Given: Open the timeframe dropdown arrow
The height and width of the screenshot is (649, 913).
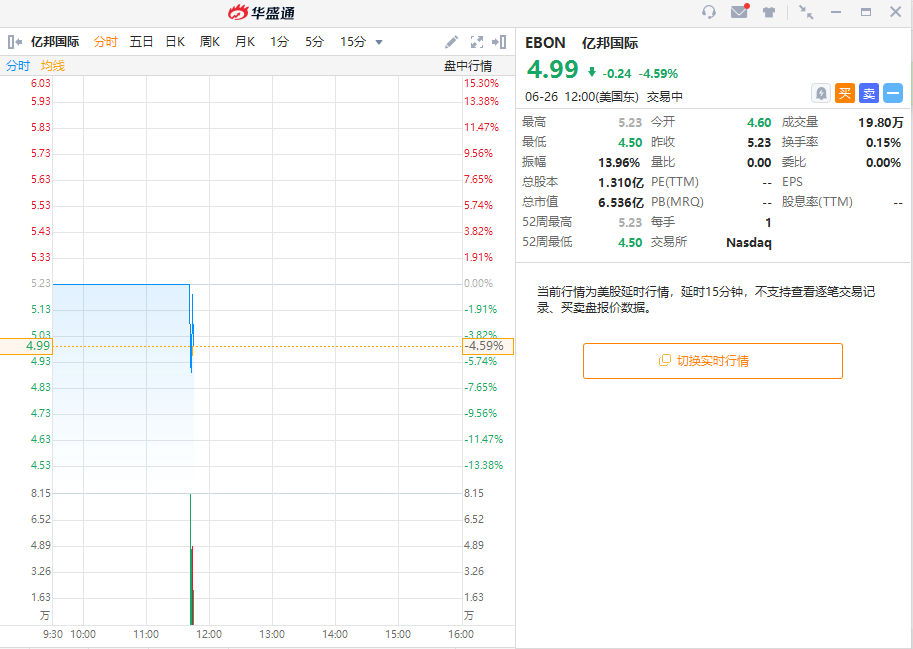Looking at the screenshot, I should coord(379,42).
